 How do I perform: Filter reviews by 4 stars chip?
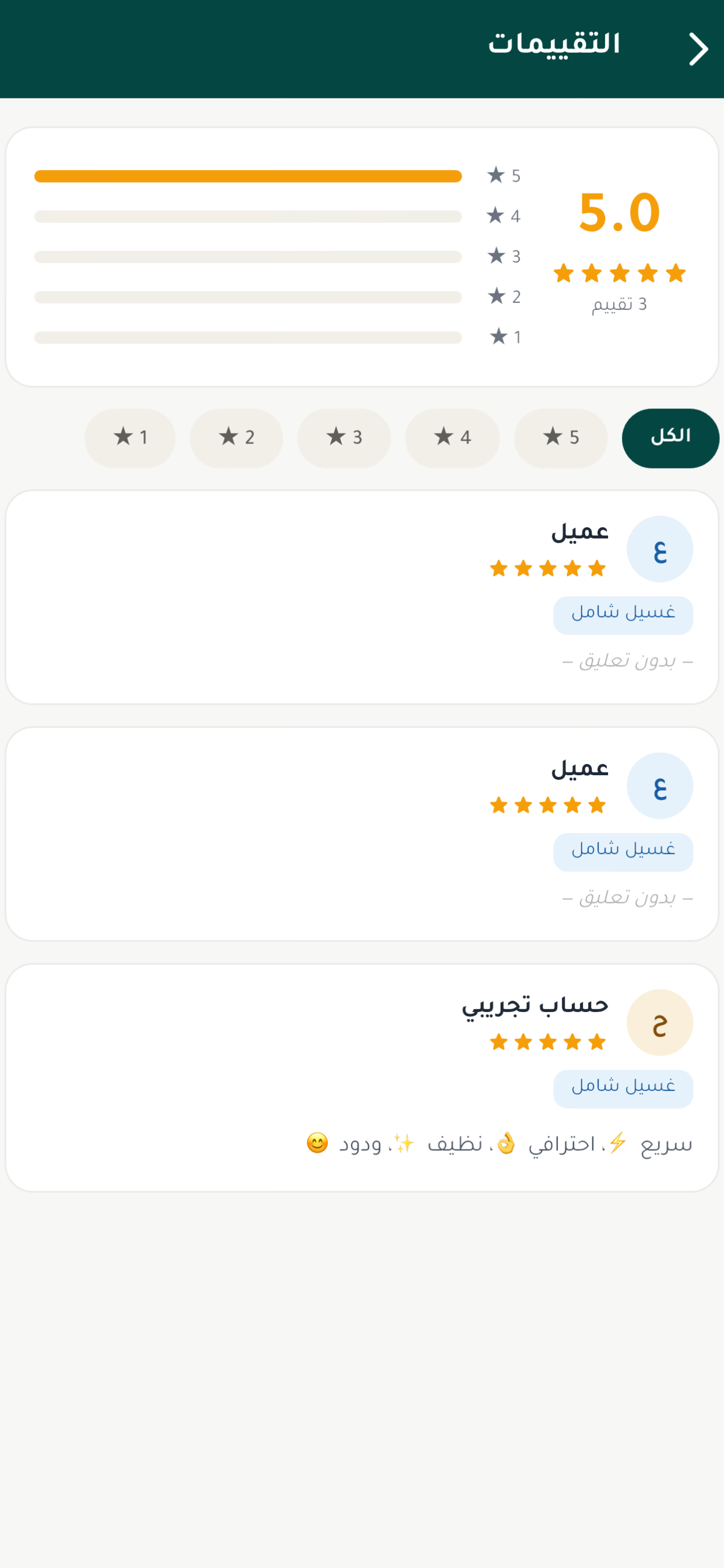point(452,437)
